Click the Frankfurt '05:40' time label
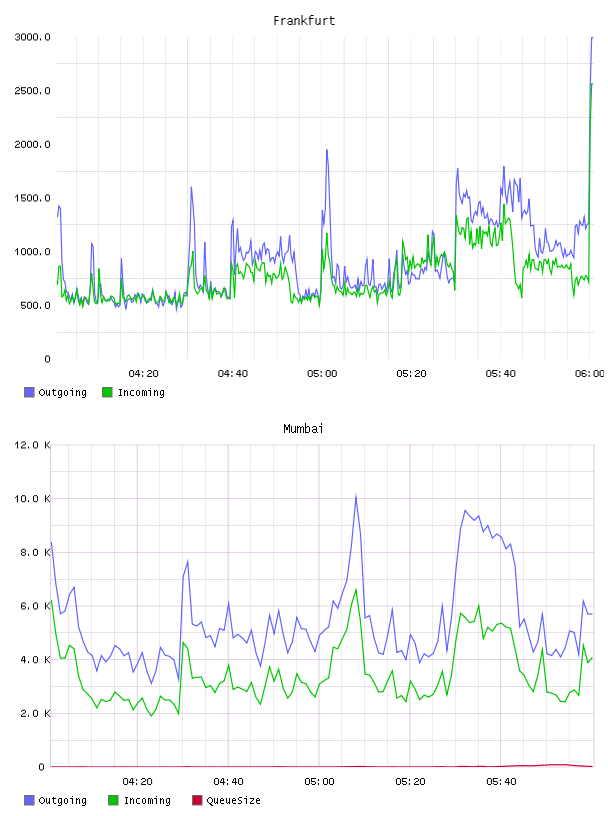 pyautogui.click(x=501, y=373)
